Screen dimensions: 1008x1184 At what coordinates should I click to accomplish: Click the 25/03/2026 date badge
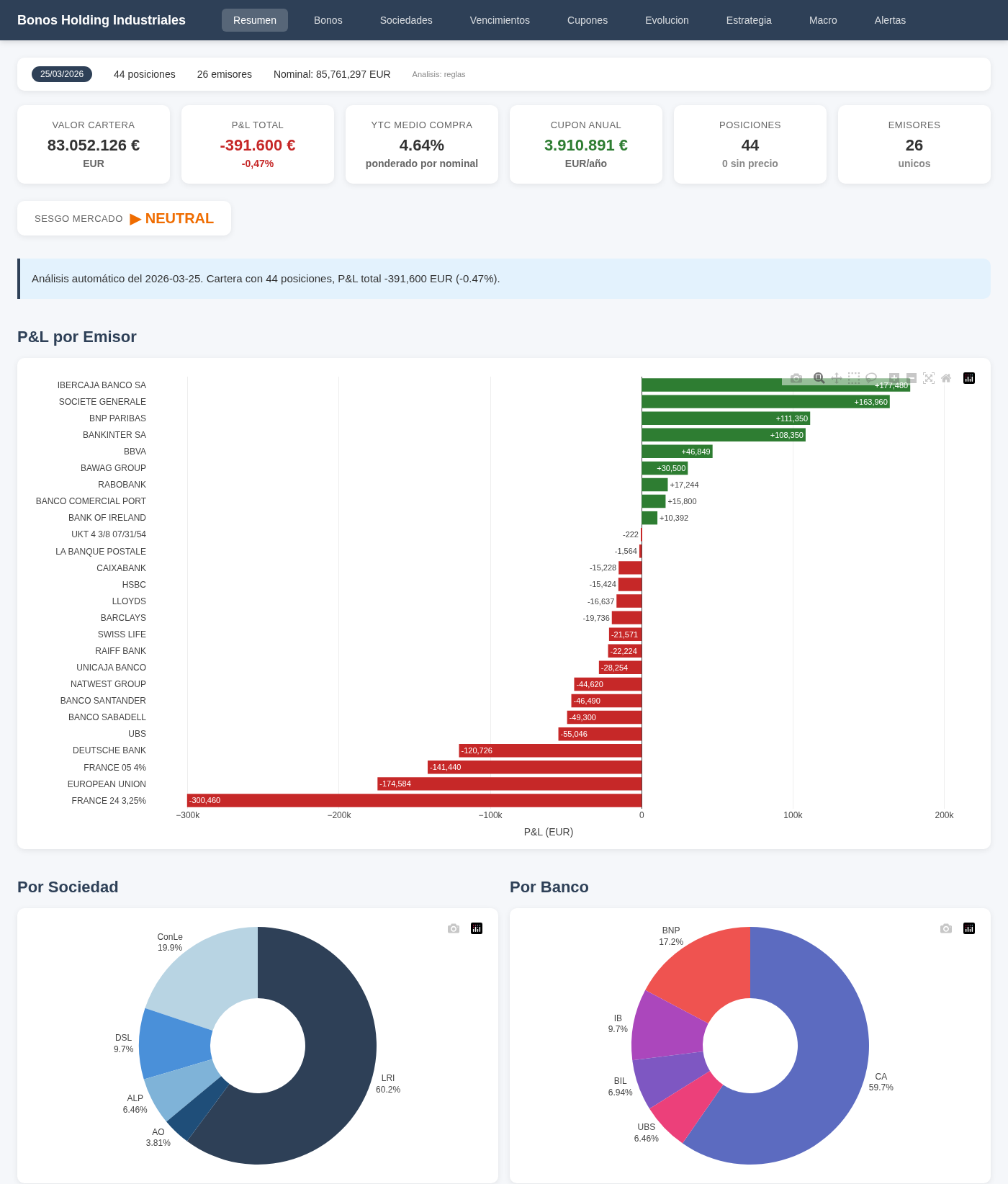pos(62,74)
